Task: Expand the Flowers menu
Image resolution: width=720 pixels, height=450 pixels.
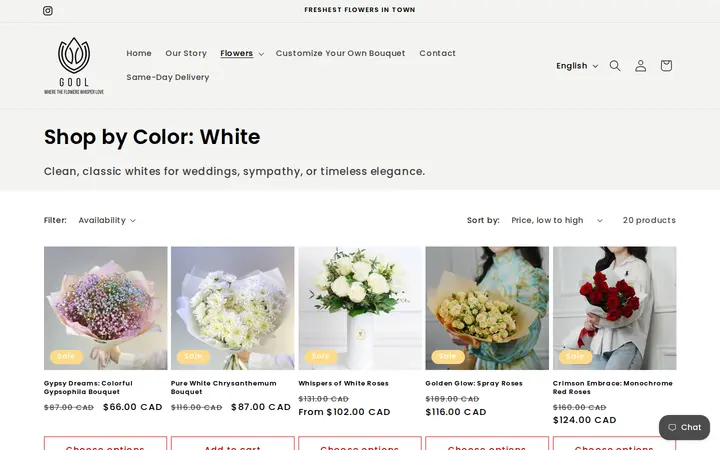Action: (x=242, y=53)
